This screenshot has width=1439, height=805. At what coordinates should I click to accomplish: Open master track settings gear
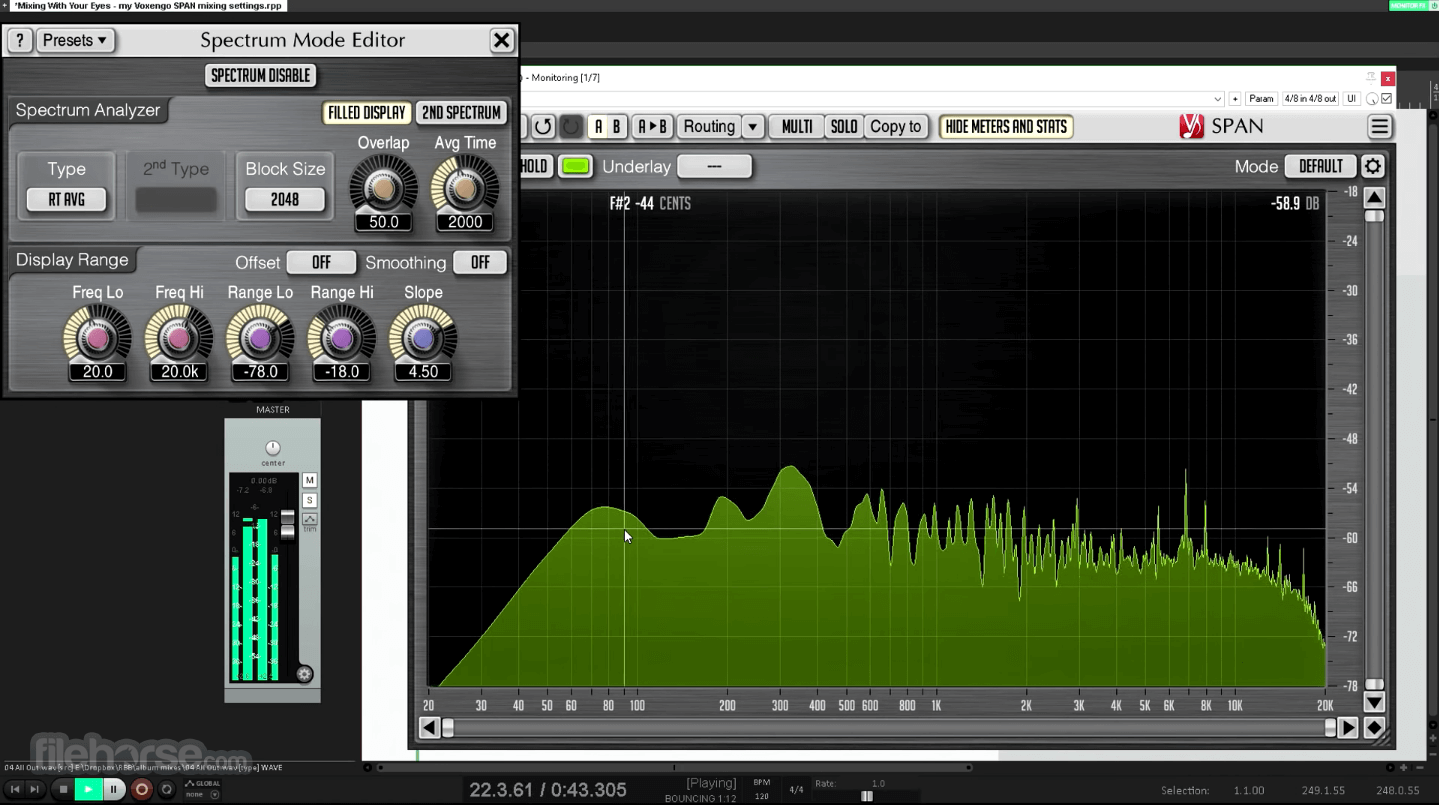click(305, 674)
